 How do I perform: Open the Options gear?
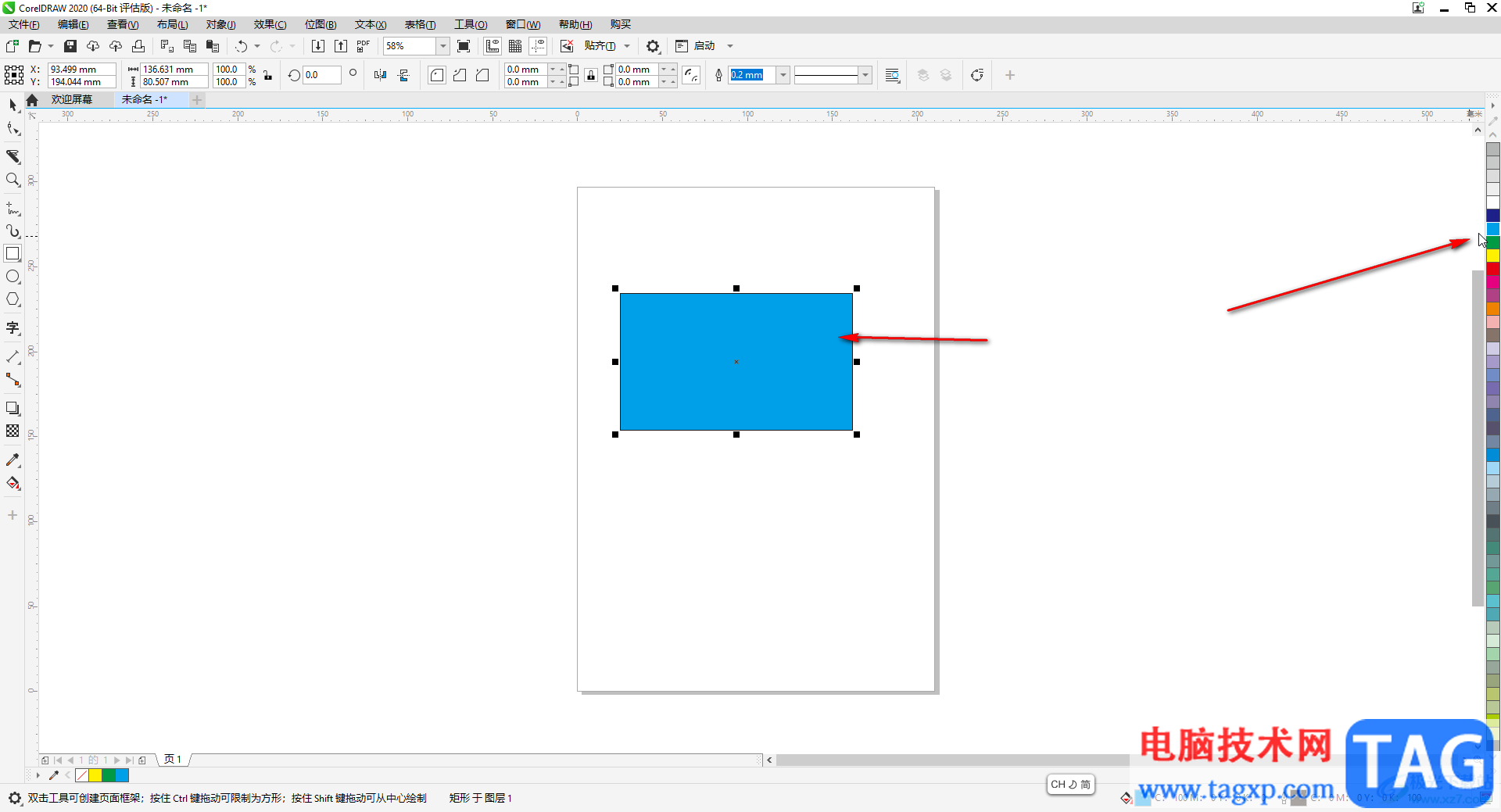[653, 46]
